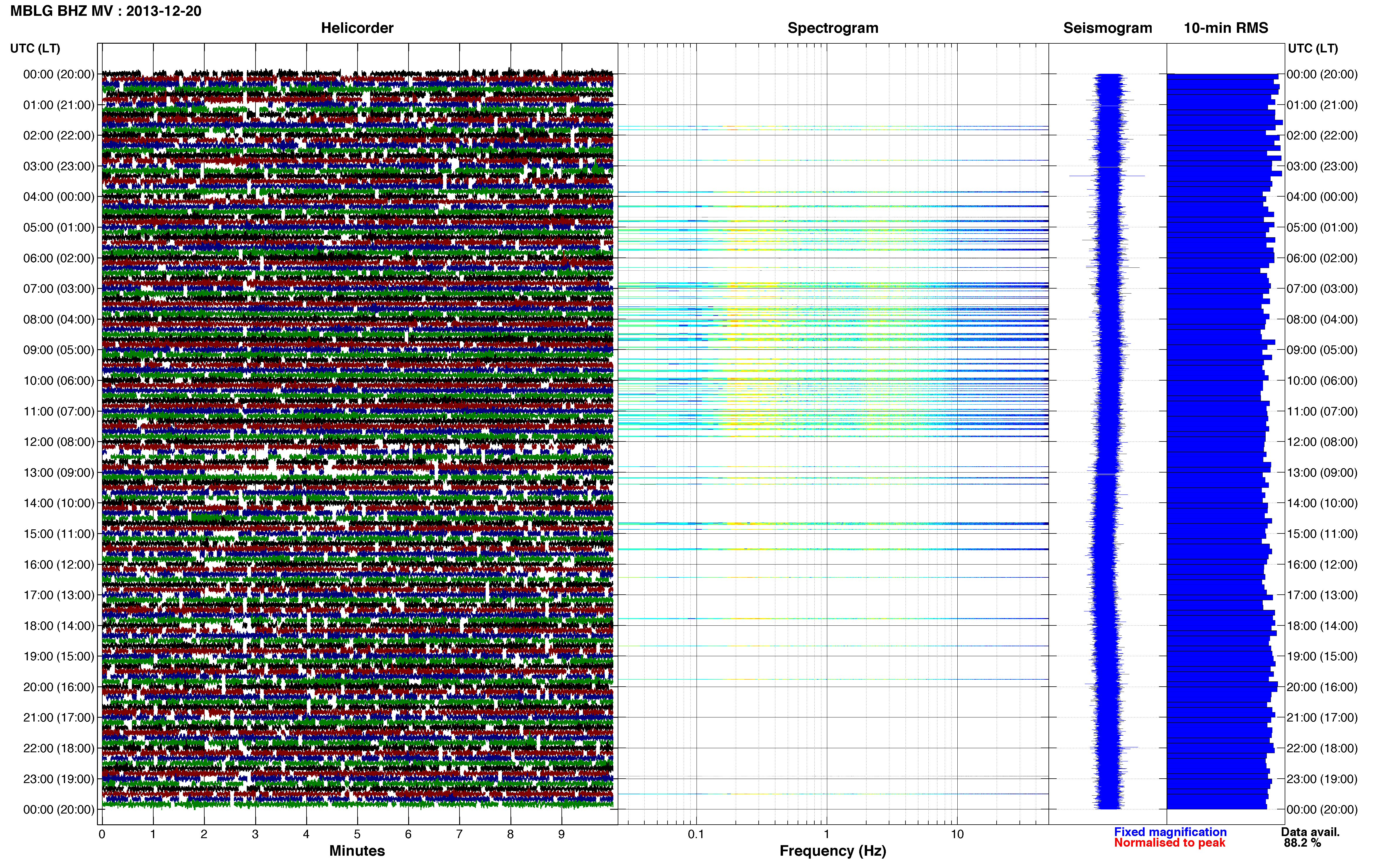Screen dimensions: 1389x868
Task: Click the 'Seismogram' panel heading
Action: click(x=1108, y=28)
